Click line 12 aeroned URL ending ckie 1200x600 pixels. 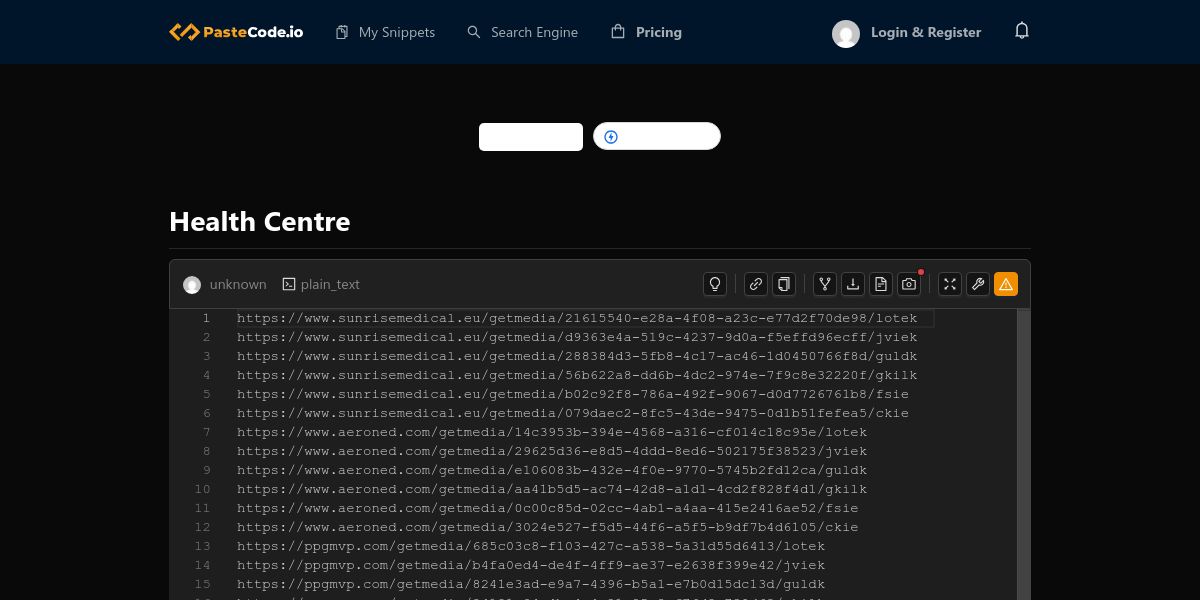point(548,527)
